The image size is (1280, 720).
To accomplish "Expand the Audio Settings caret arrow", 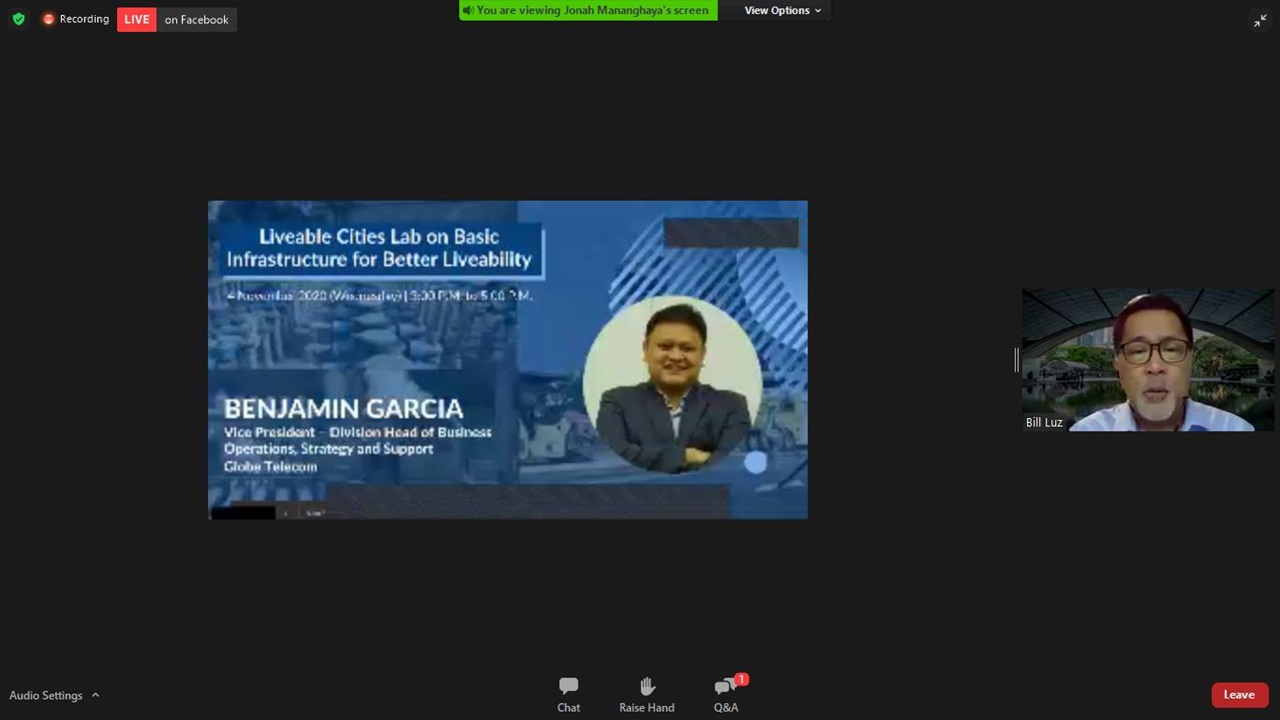I will click(x=96, y=695).
